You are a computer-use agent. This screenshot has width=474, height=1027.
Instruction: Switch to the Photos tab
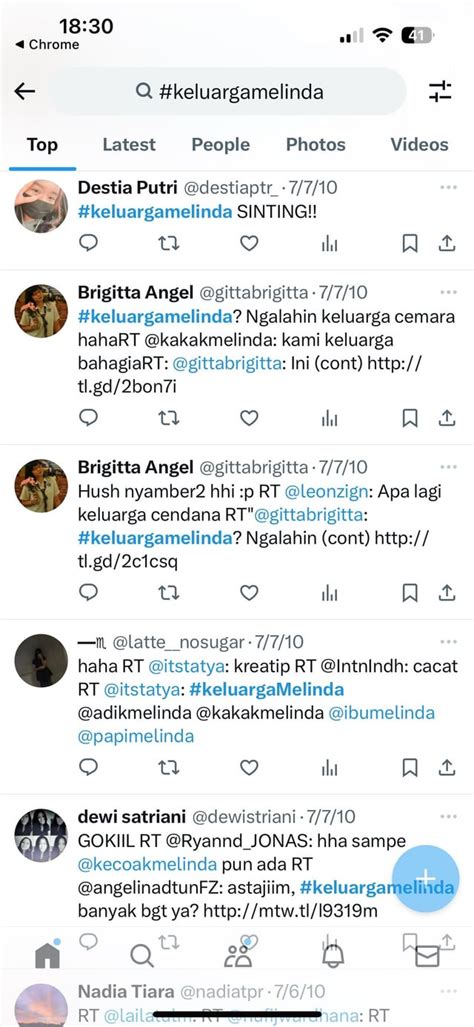click(314, 145)
